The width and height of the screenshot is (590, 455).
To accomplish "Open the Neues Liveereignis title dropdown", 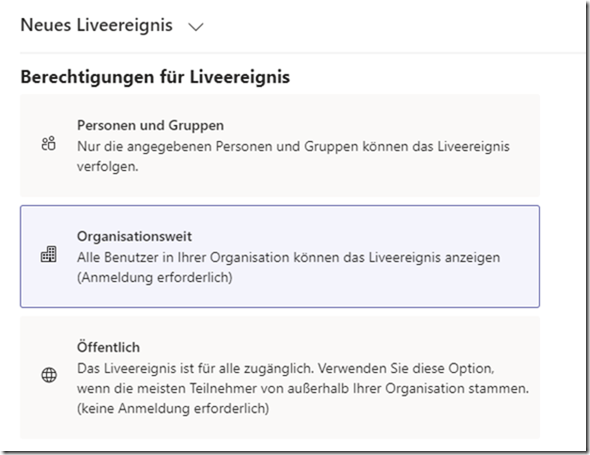I will (x=112, y=26).
